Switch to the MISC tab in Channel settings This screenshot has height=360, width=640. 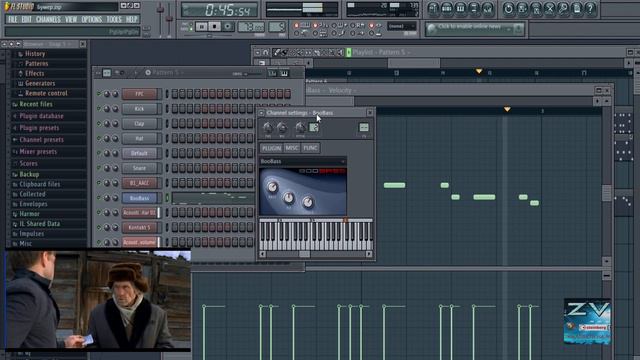[292, 148]
